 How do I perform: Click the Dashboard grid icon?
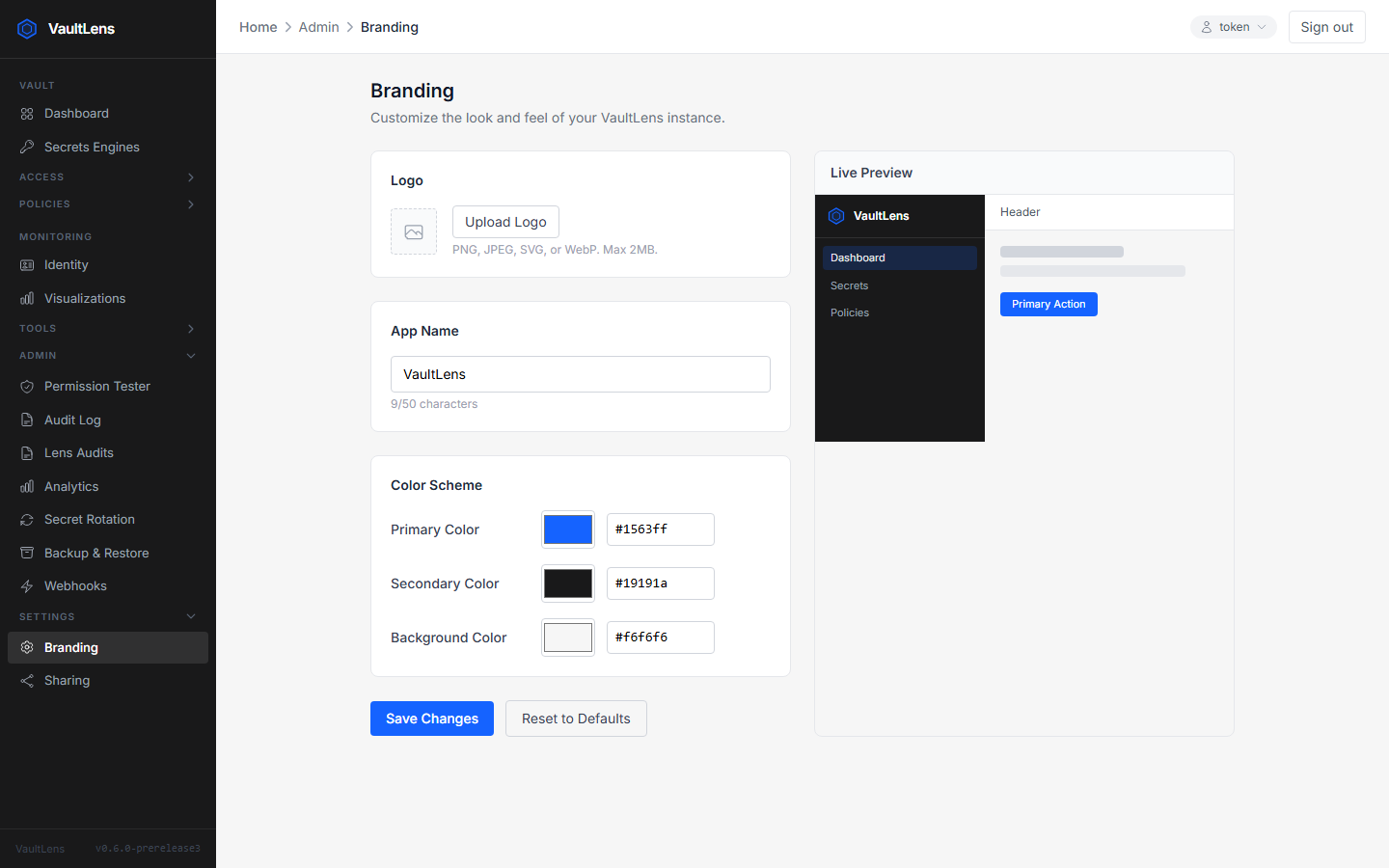coord(27,114)
